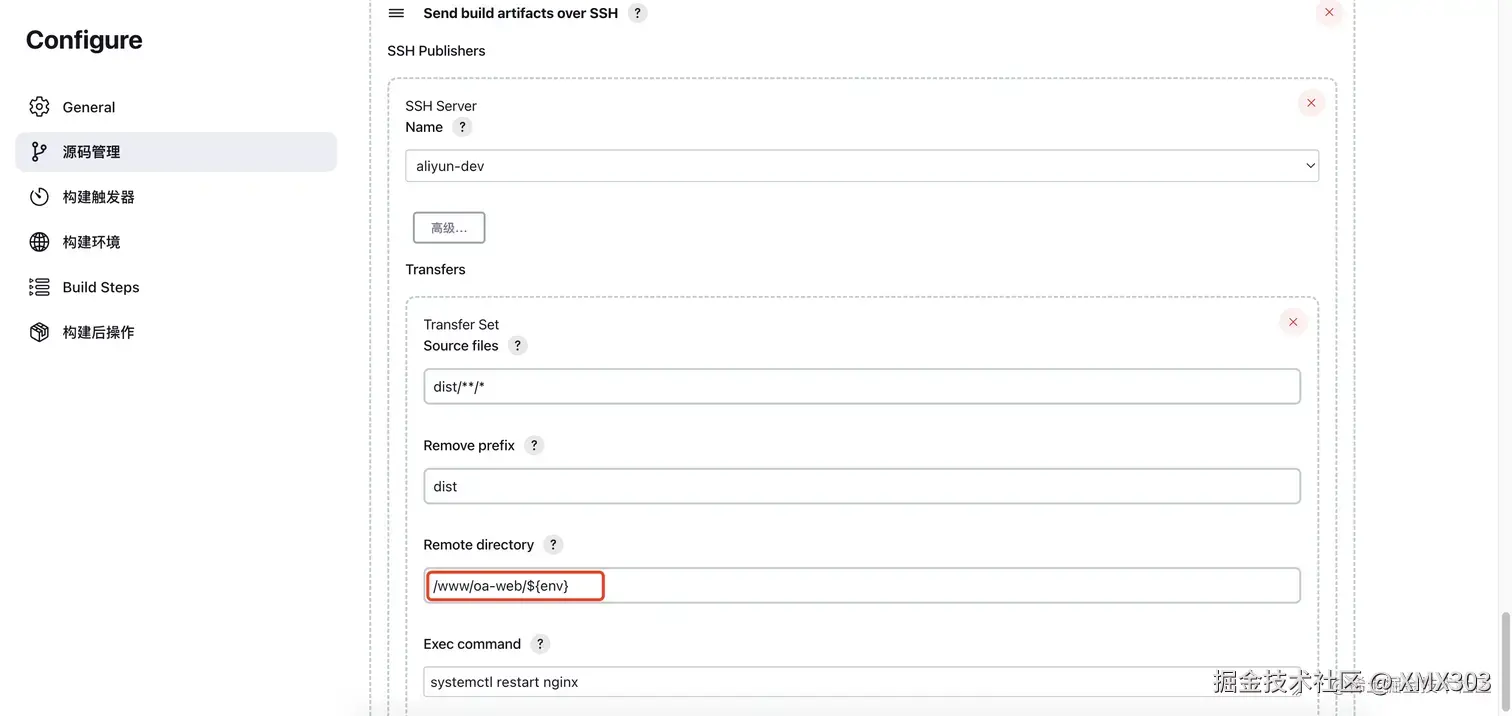This screenshot has height=716, width=1512.
Task: Show help for Remove prefix
Action: coord(534,446)
